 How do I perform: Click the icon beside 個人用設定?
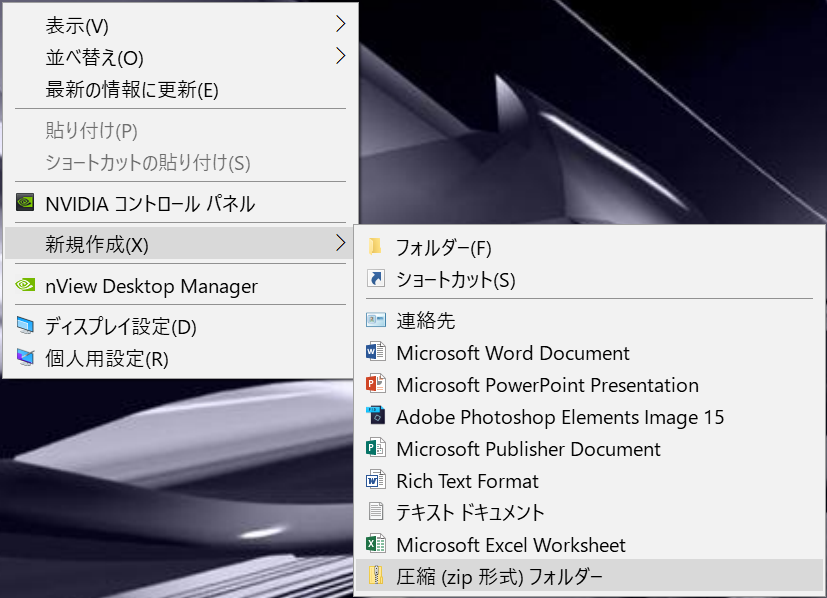click(x=25, y=358)
